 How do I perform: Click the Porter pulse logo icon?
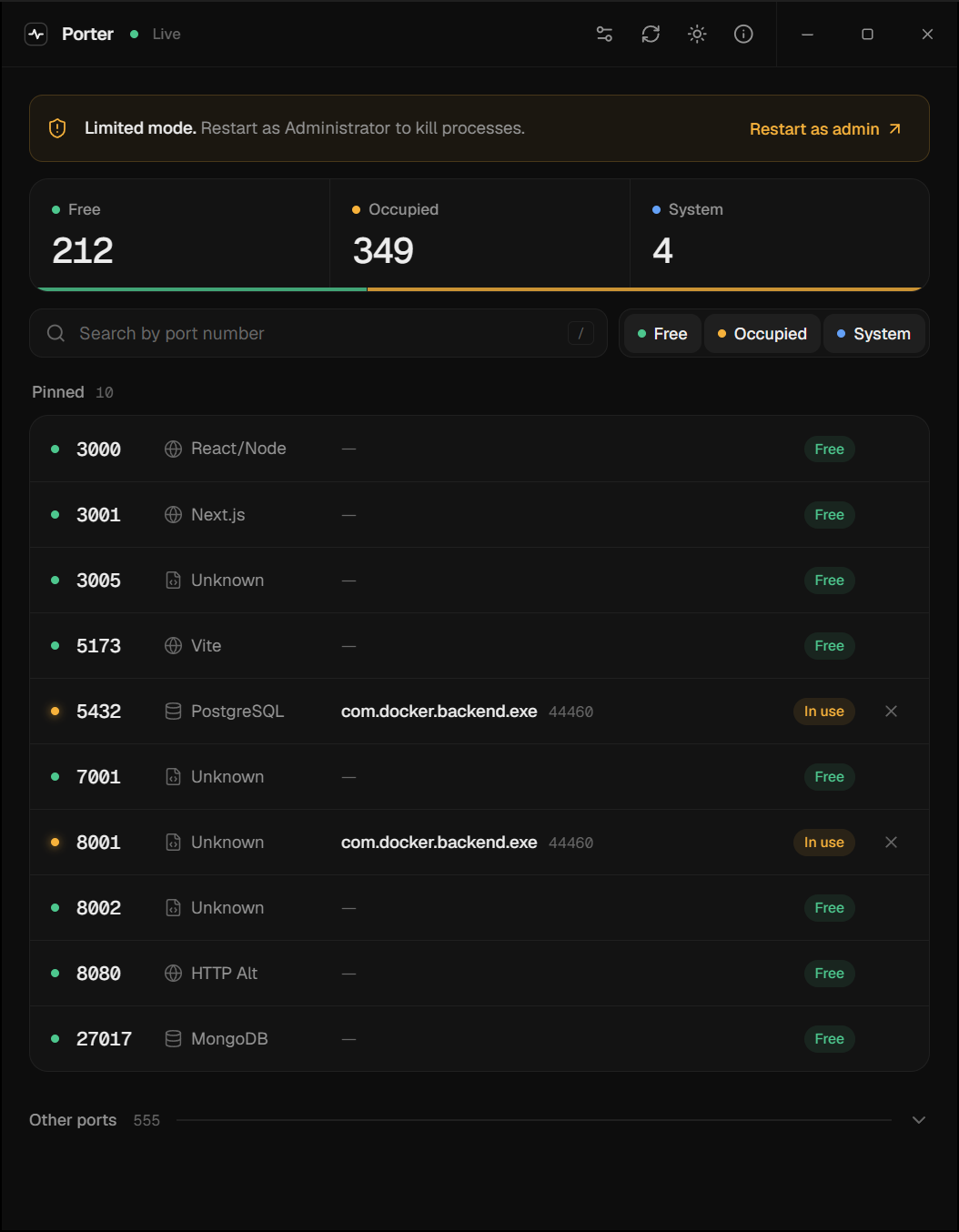point(36,34)
